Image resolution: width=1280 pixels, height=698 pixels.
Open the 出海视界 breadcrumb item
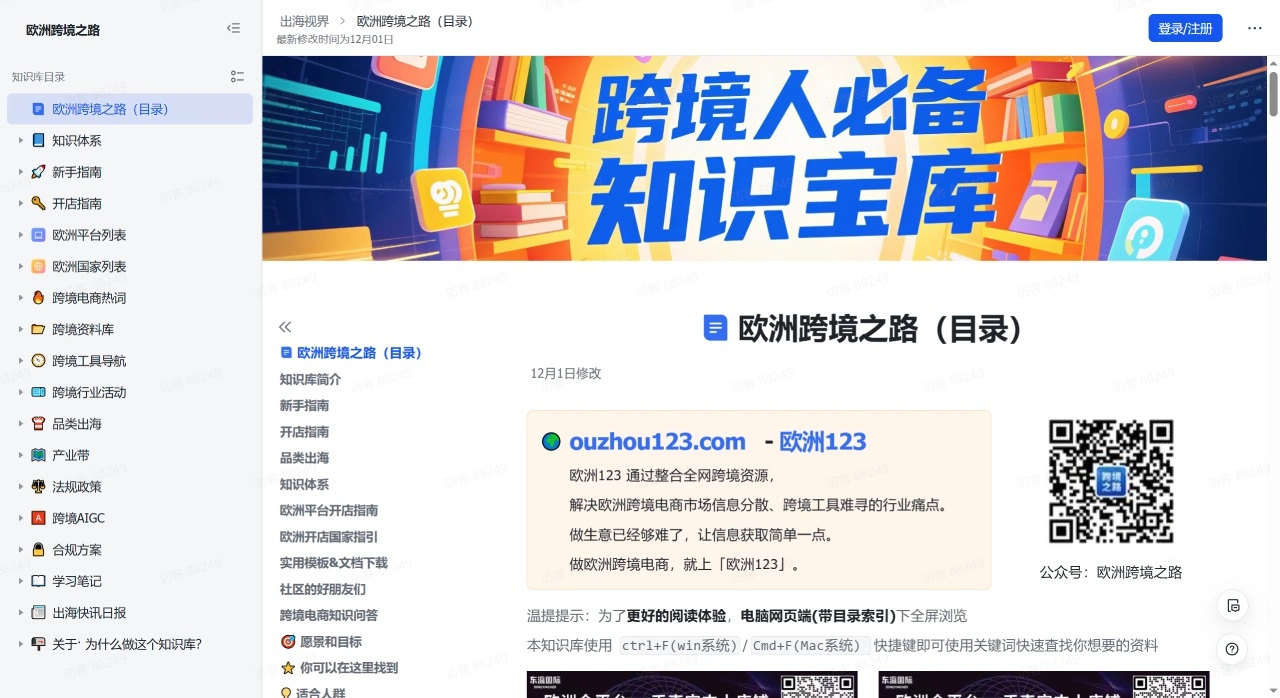[x=303, y=20]
